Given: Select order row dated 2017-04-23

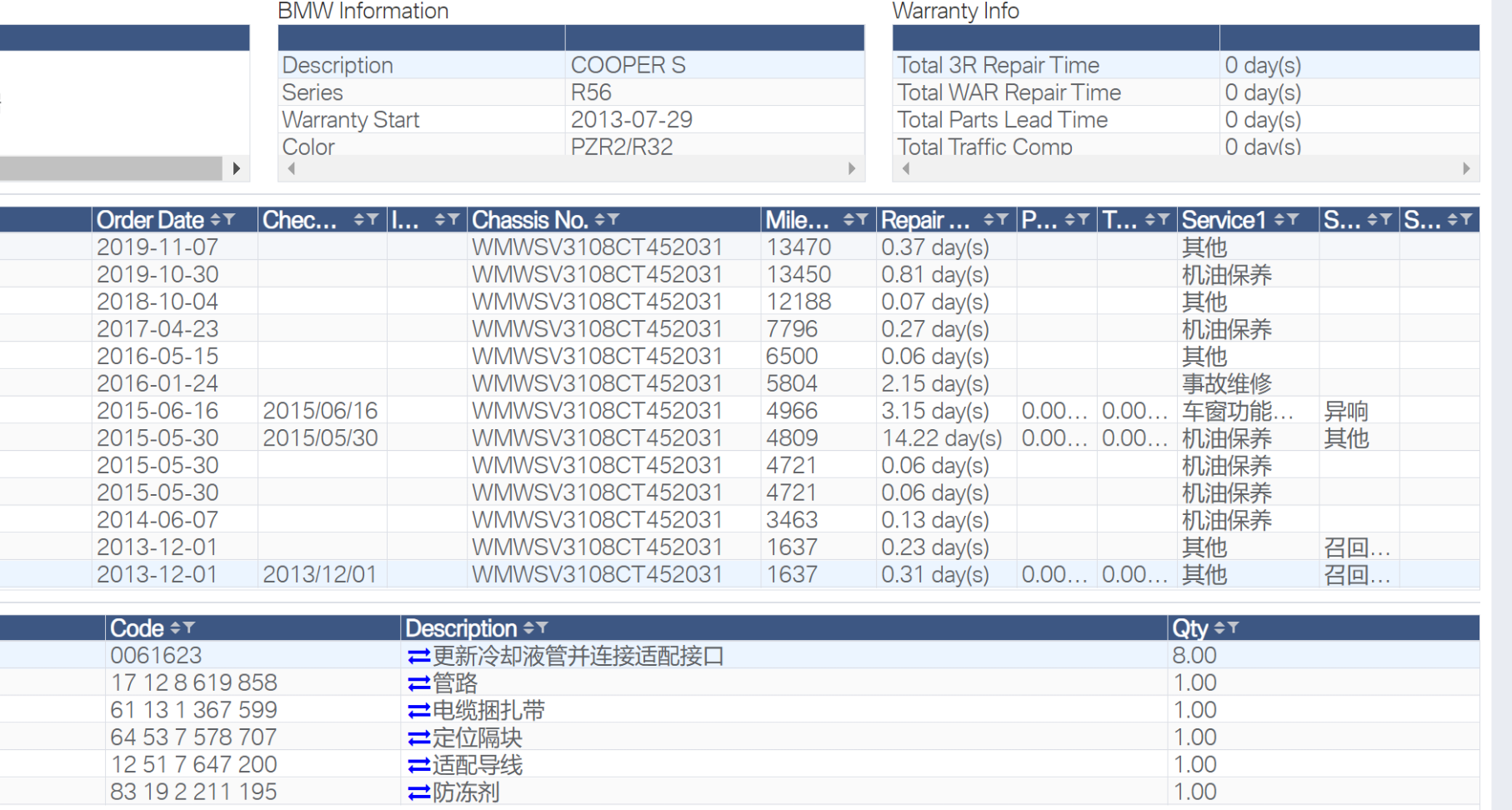Looking at the screenshot, I should (x=739, y=329).
